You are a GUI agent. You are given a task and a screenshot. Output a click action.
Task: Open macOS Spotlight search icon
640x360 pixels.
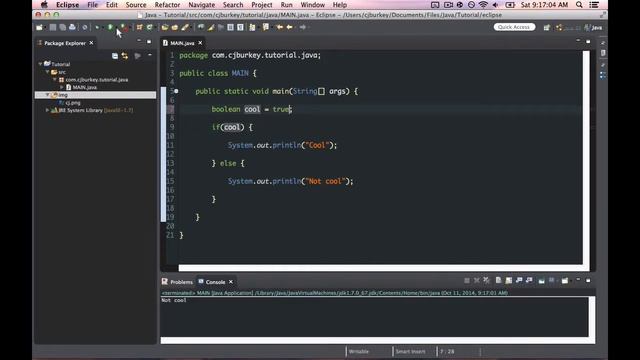coord(579,5)
